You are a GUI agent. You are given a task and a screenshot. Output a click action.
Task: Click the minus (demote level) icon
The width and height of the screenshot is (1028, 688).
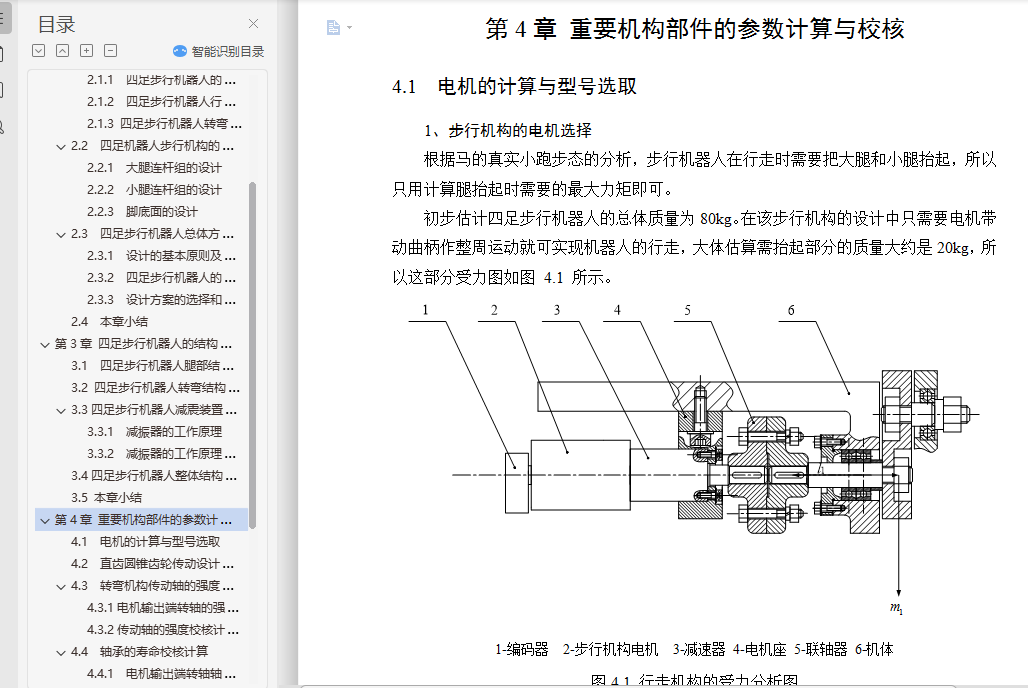point(111,51)
